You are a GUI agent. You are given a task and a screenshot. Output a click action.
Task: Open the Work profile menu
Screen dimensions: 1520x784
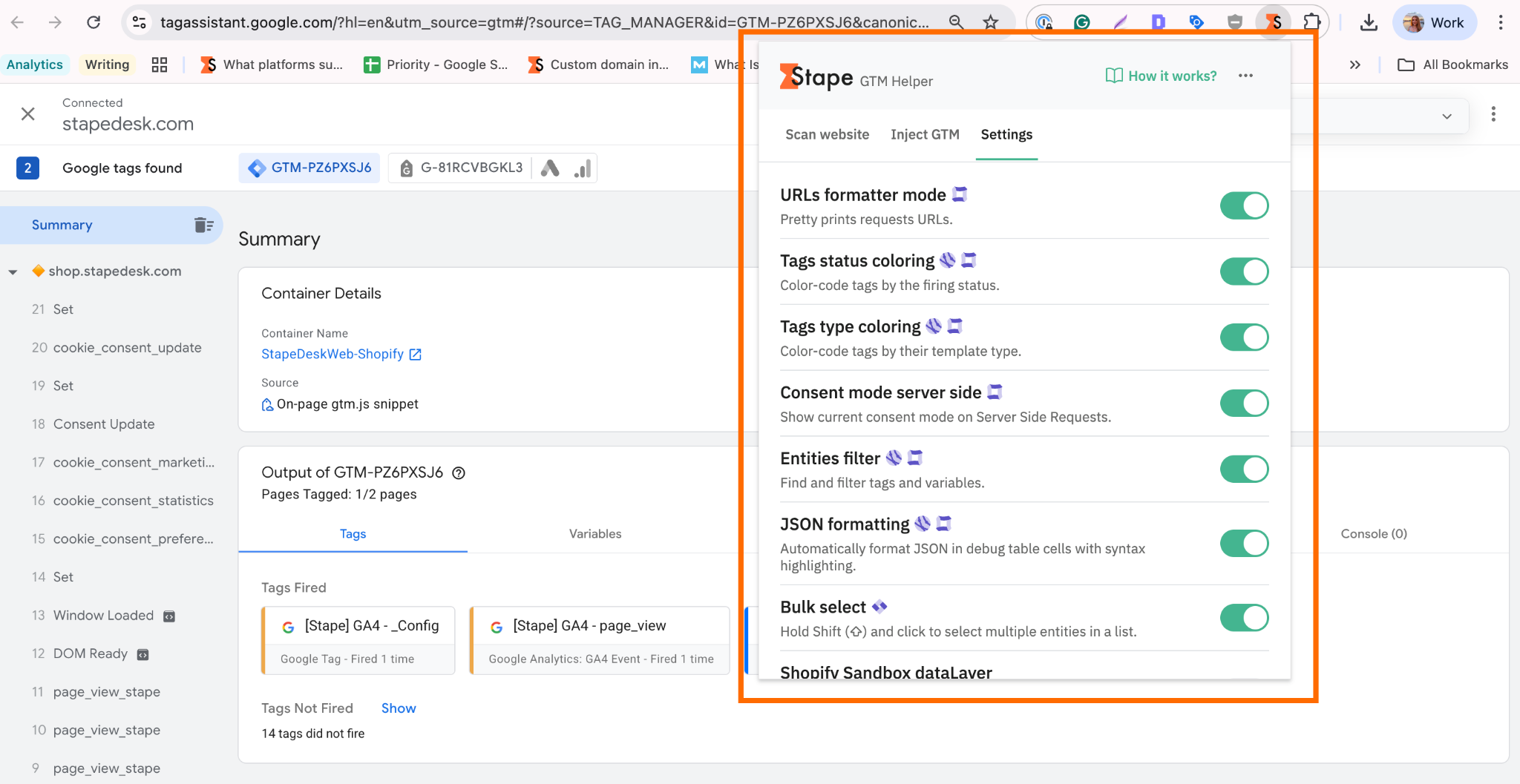click(1435, 22)
